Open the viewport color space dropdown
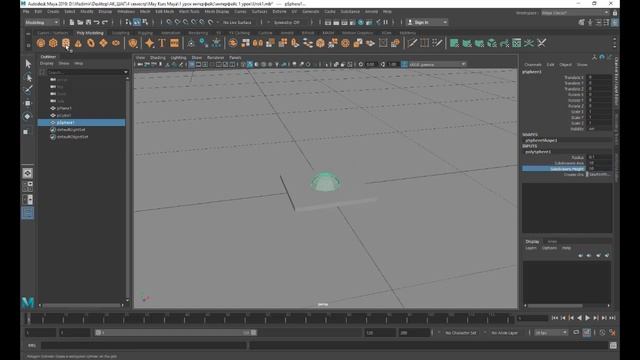This screenshot has width=640, height=360. coord(437,64)
